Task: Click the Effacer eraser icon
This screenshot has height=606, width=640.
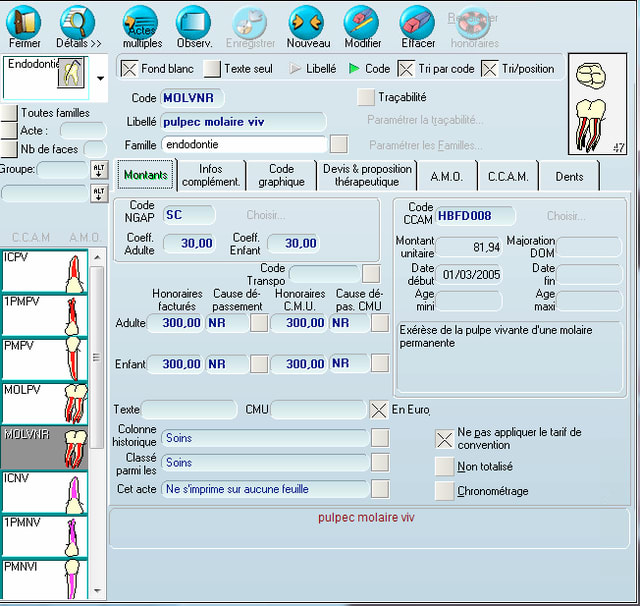Action: (x=417, y=22)
